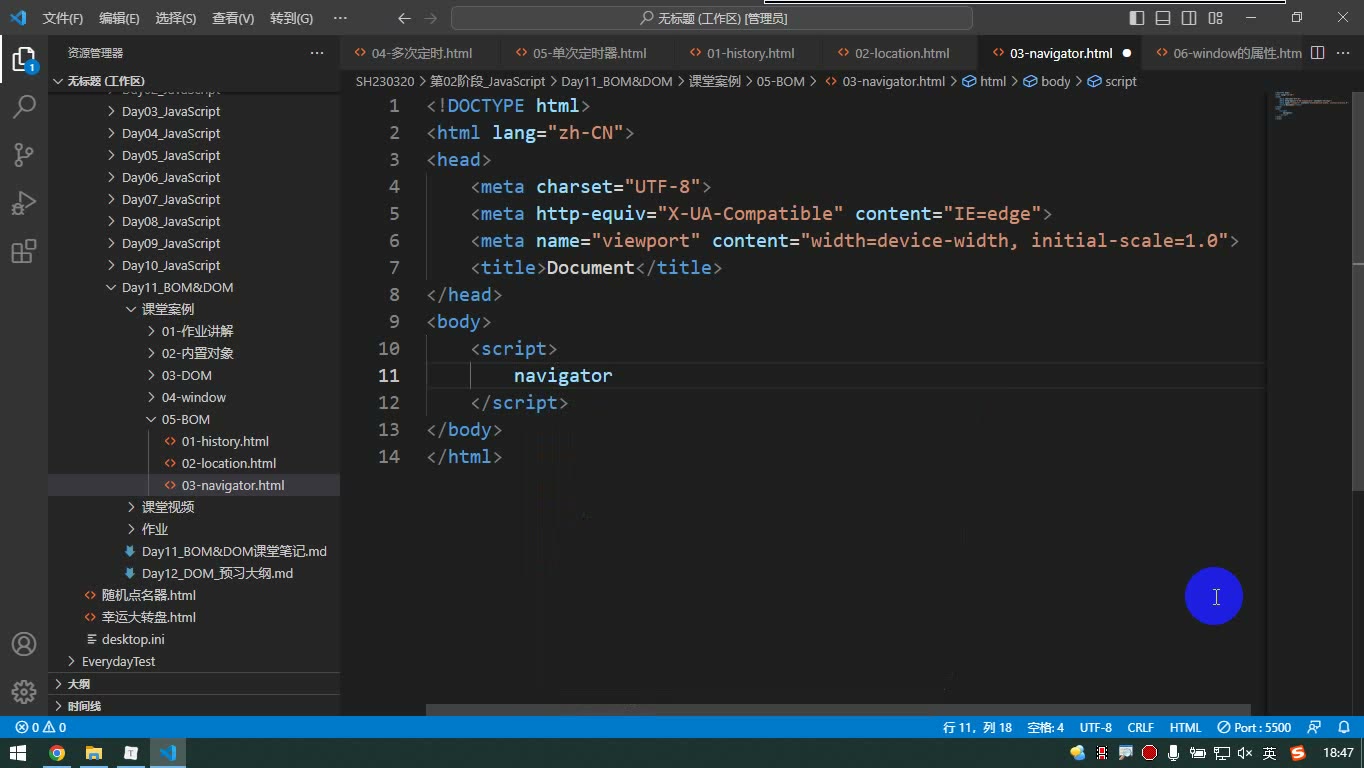Click Chrome icon in Windows taskbar
Viewport: 1364px width, 768px height.
coord(57,753)
